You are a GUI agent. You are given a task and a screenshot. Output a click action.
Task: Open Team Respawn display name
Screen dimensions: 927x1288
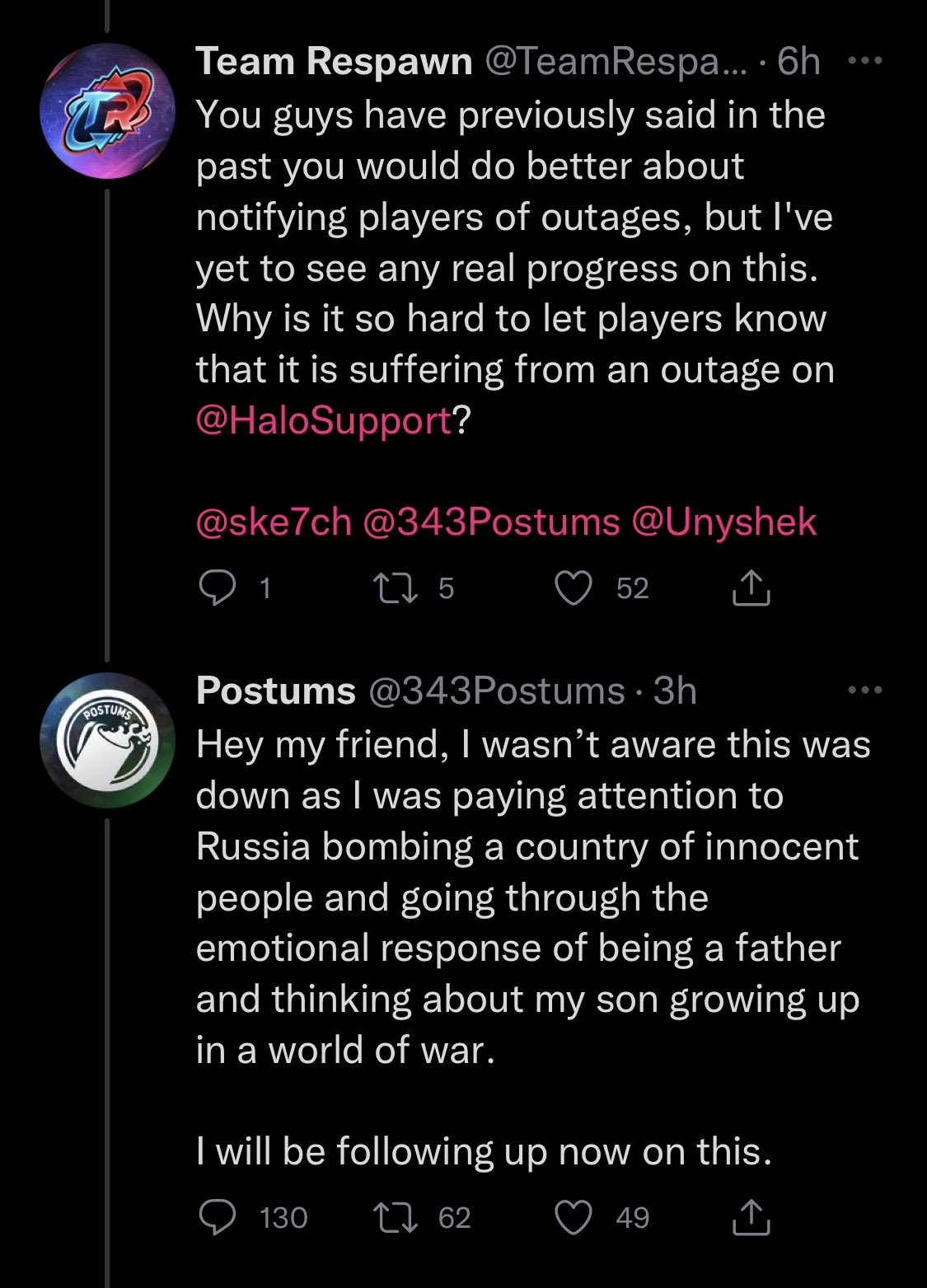(x=334, y=62)
